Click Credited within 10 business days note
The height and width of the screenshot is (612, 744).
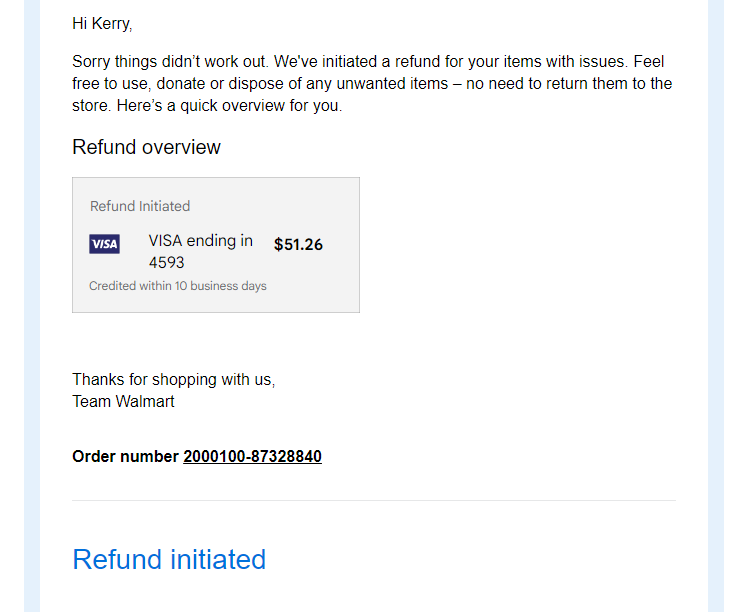[x=178, y=286]
